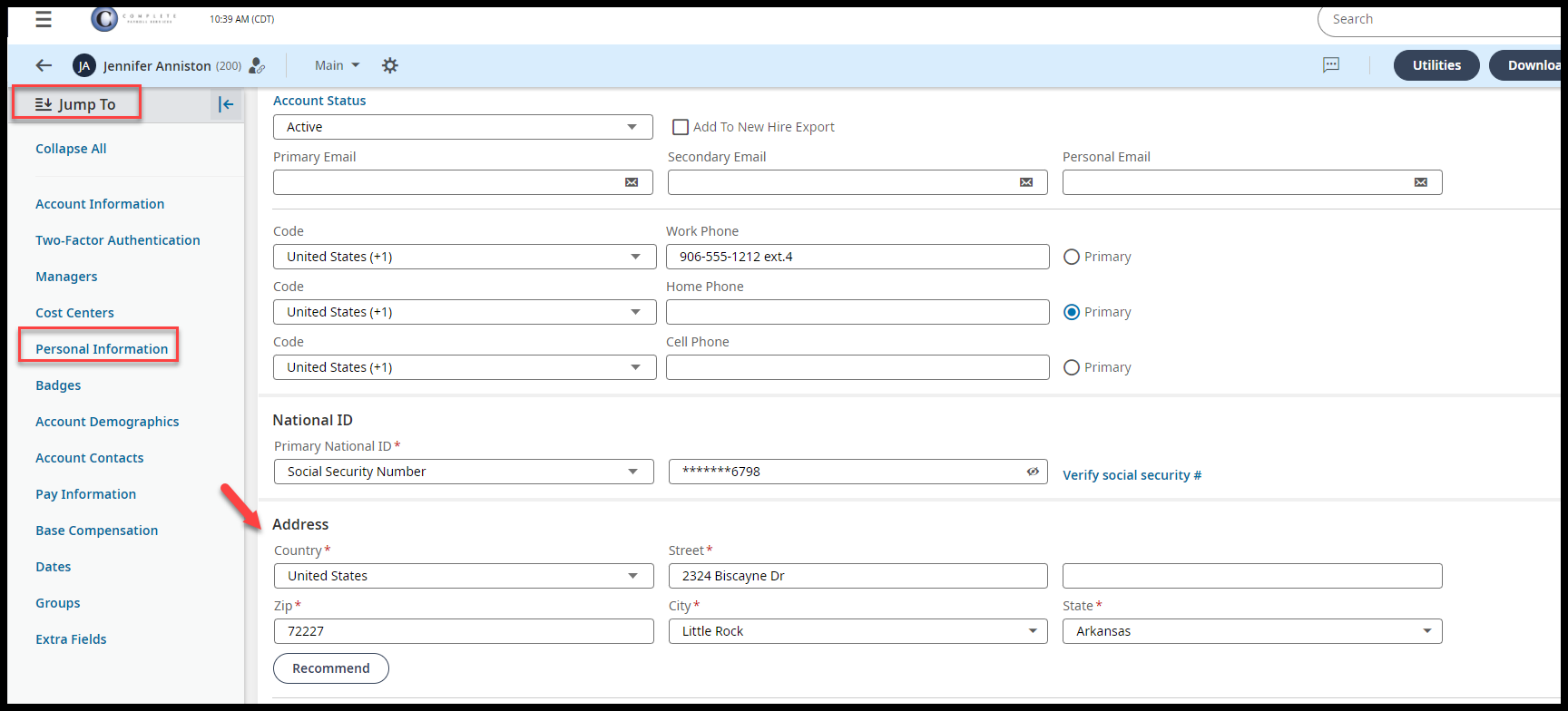Set Cell Phone as Primary
The height and width of the screenshot is (711, 1568).
coord(1072,367)
